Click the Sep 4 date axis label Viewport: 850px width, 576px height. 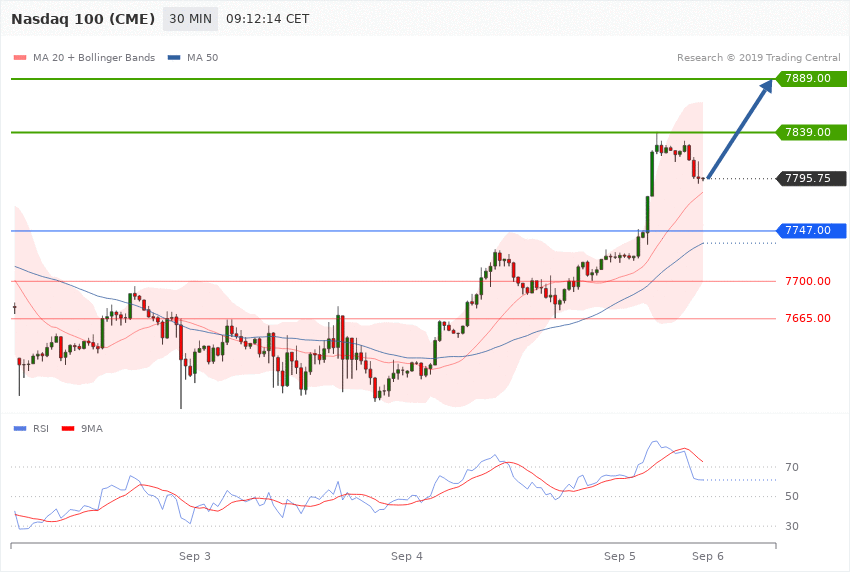pyautogui.click(x=407, y=556)
